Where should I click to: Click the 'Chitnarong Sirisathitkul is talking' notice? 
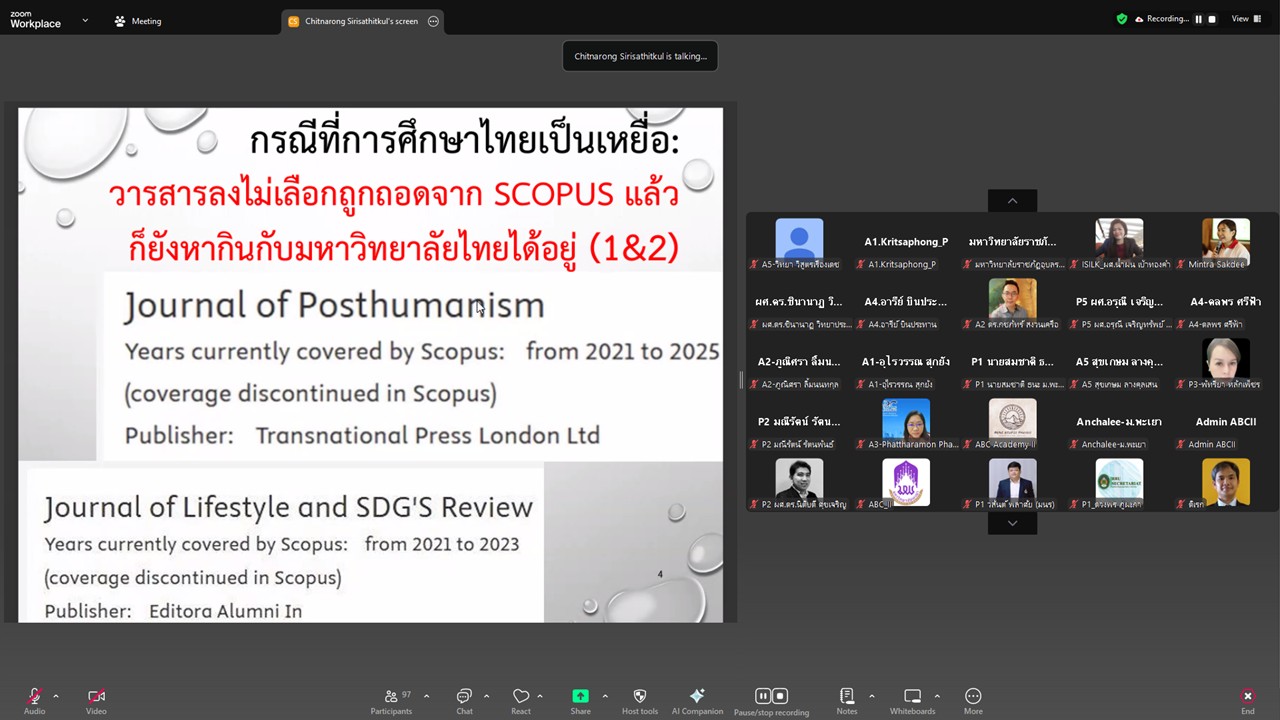[640, 56]
